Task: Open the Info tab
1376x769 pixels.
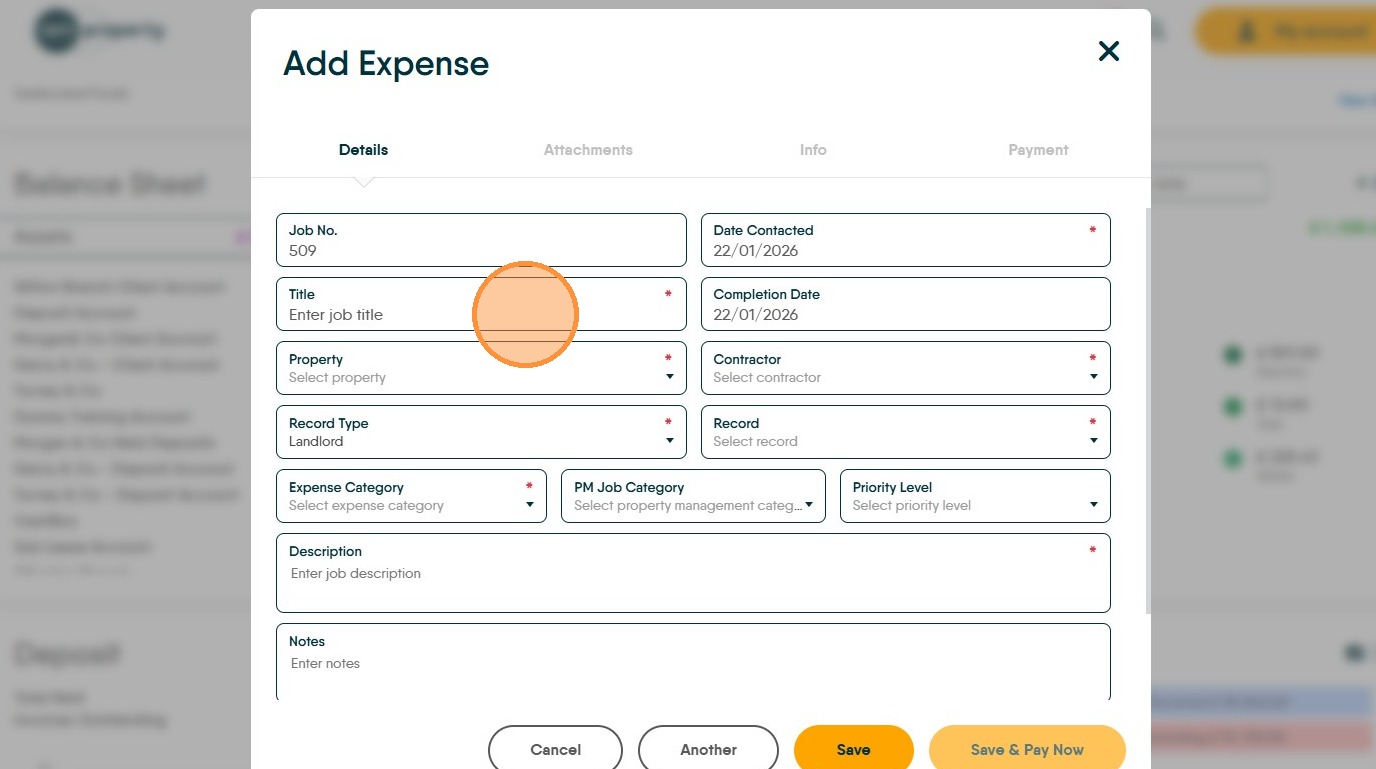Action: [x=812, y=150]
